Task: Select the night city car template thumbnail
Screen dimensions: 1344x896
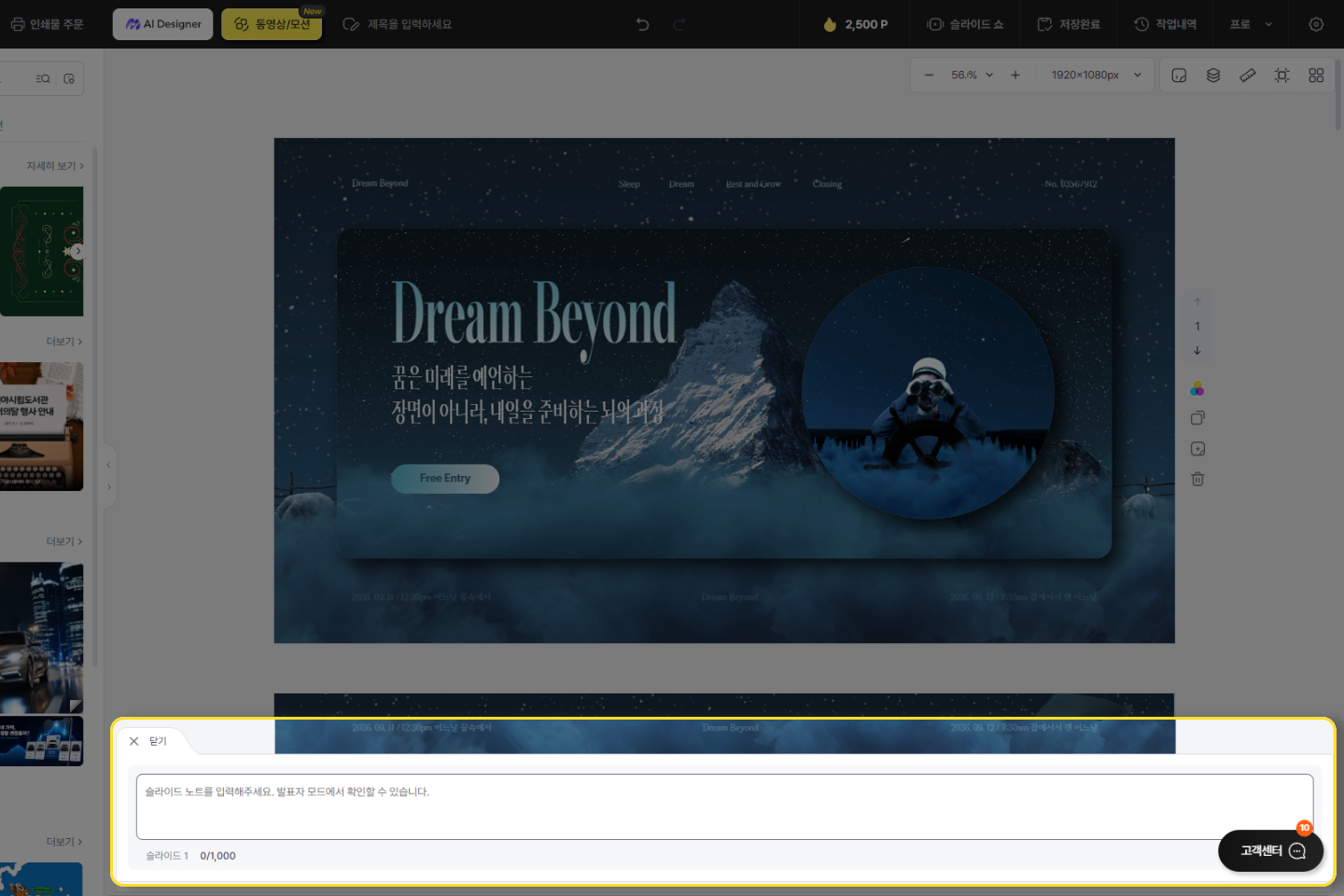Action: point(41,638)
